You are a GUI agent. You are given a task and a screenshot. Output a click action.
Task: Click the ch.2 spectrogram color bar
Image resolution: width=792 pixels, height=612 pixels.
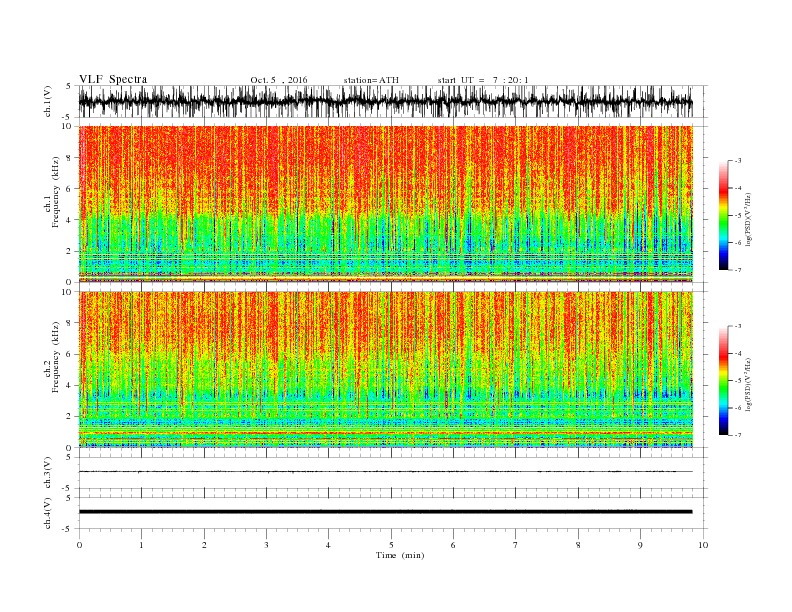[723, 381]
